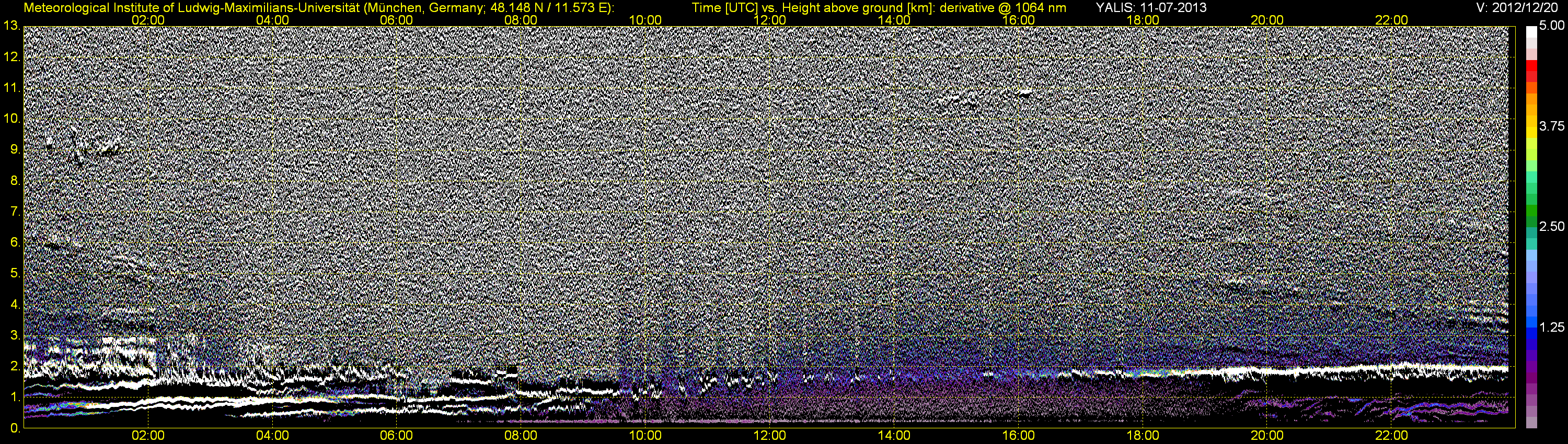
Task: Click the height axis label '13.'
Action: coord(11,26)
